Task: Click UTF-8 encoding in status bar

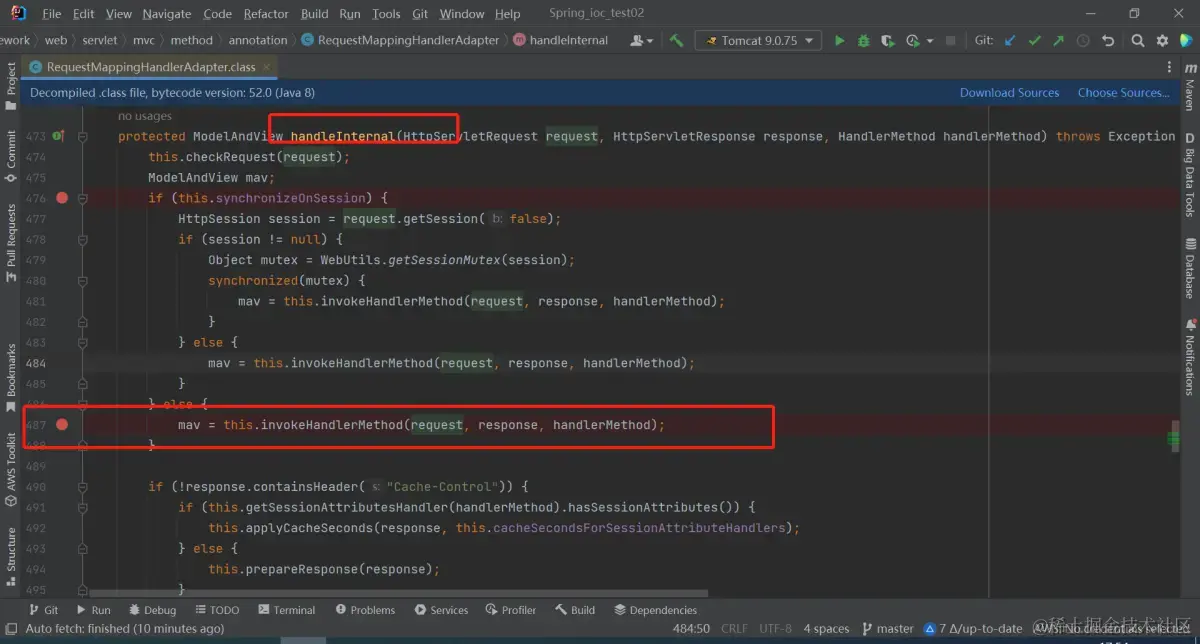Action: (x=775, y=628)
